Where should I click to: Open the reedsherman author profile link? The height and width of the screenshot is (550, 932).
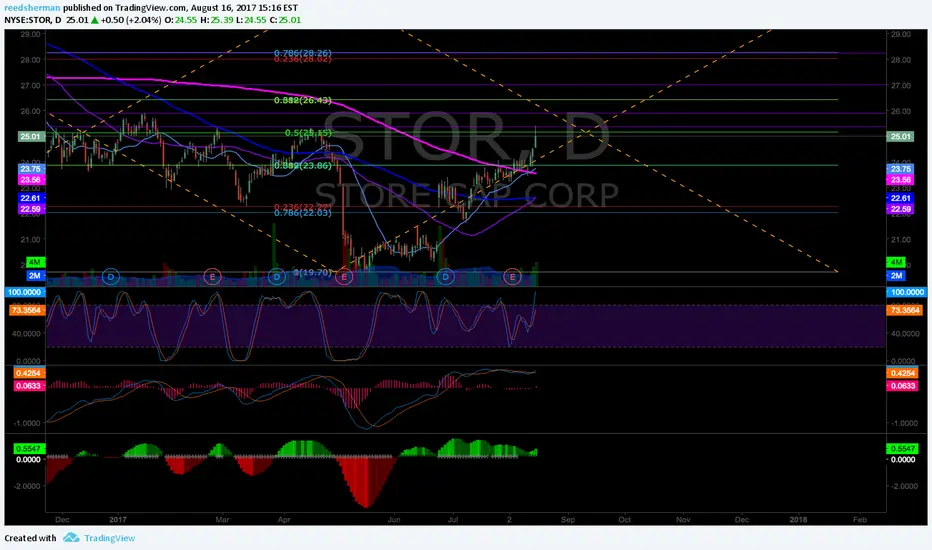pos(32,8)
